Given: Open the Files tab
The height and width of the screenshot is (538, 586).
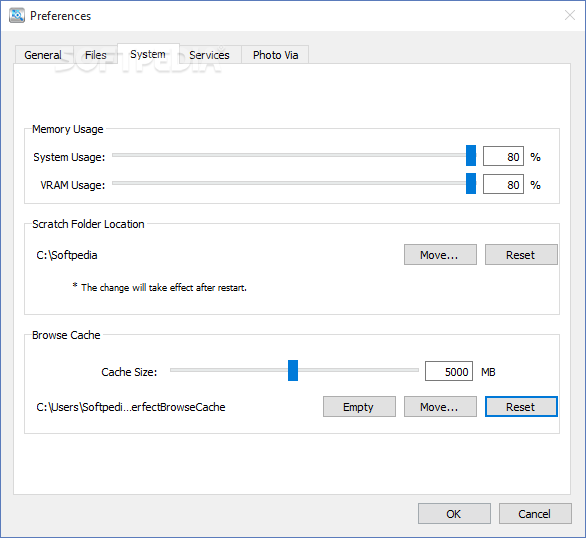Looking at the screenshot, I should click(96, 55).
